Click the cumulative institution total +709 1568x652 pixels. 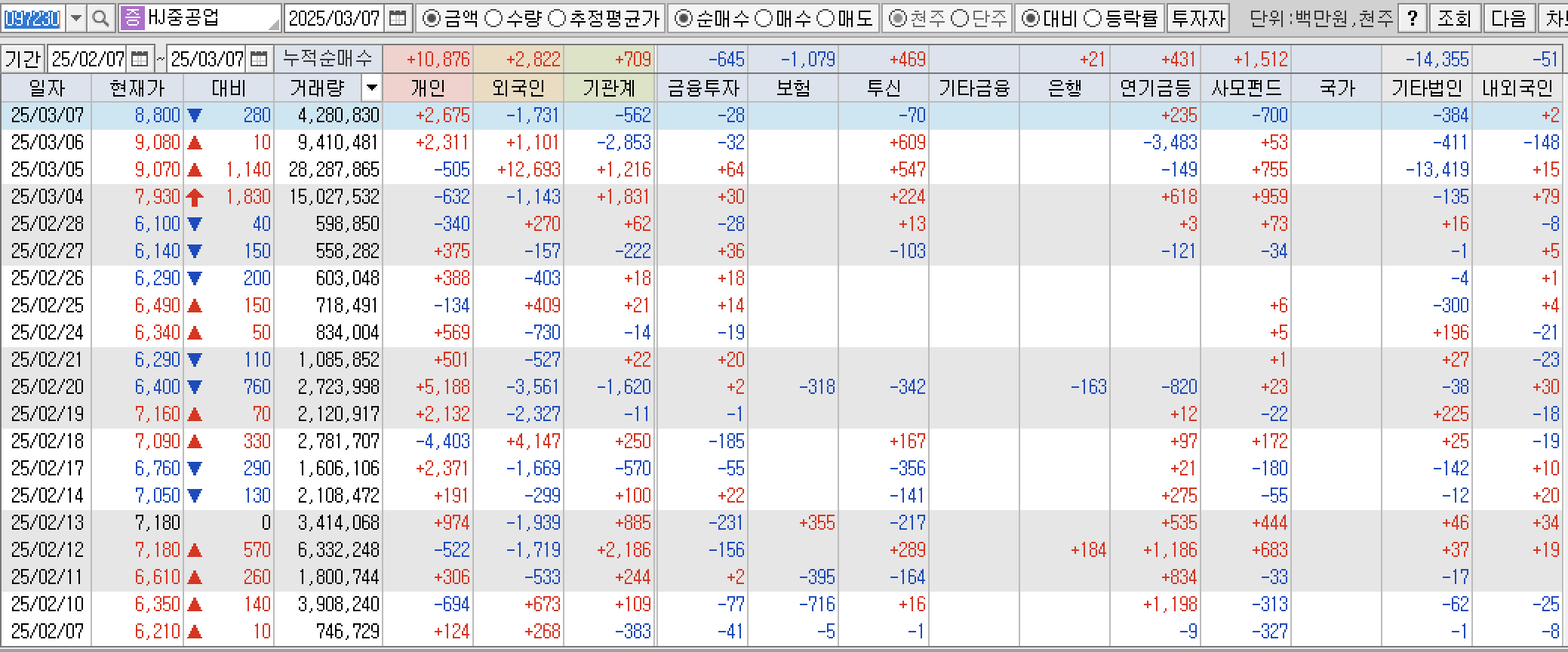[632, 59]
